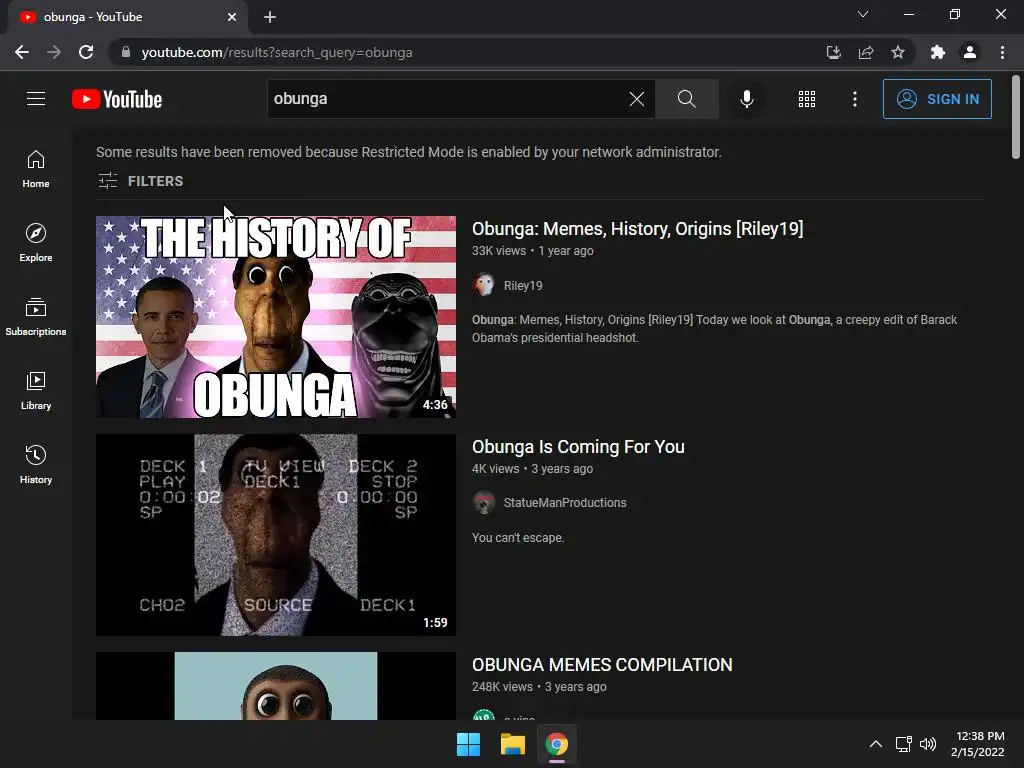Open YouTube settings three-dot menu
Screen dimensions: 1024x768
[854, 99]
